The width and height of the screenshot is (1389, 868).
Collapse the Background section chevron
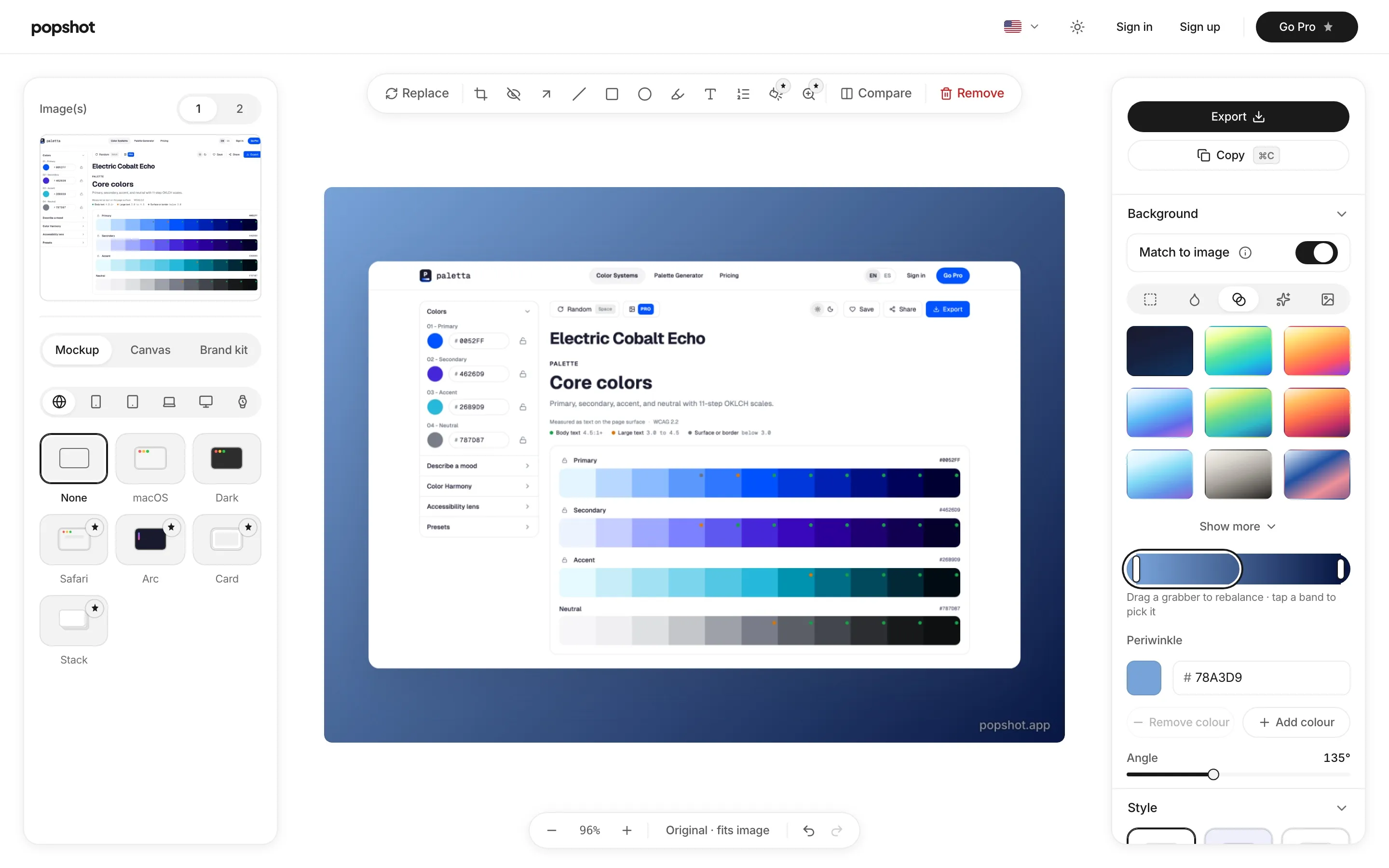point(1341,214)
